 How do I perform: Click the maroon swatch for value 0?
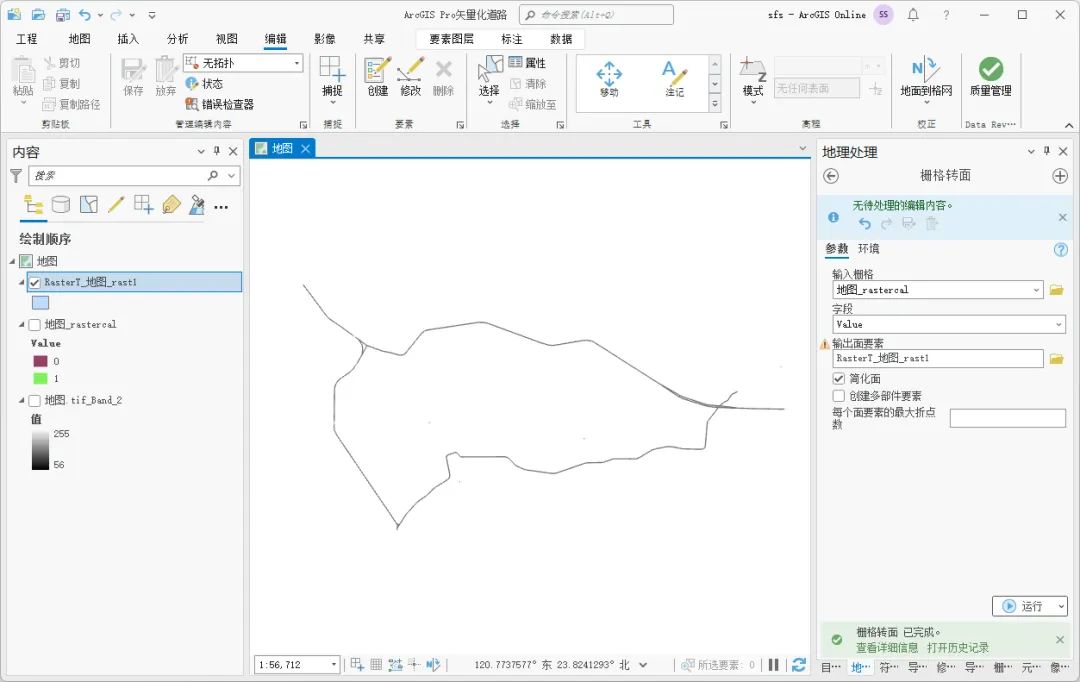click(x=41, y=361)
